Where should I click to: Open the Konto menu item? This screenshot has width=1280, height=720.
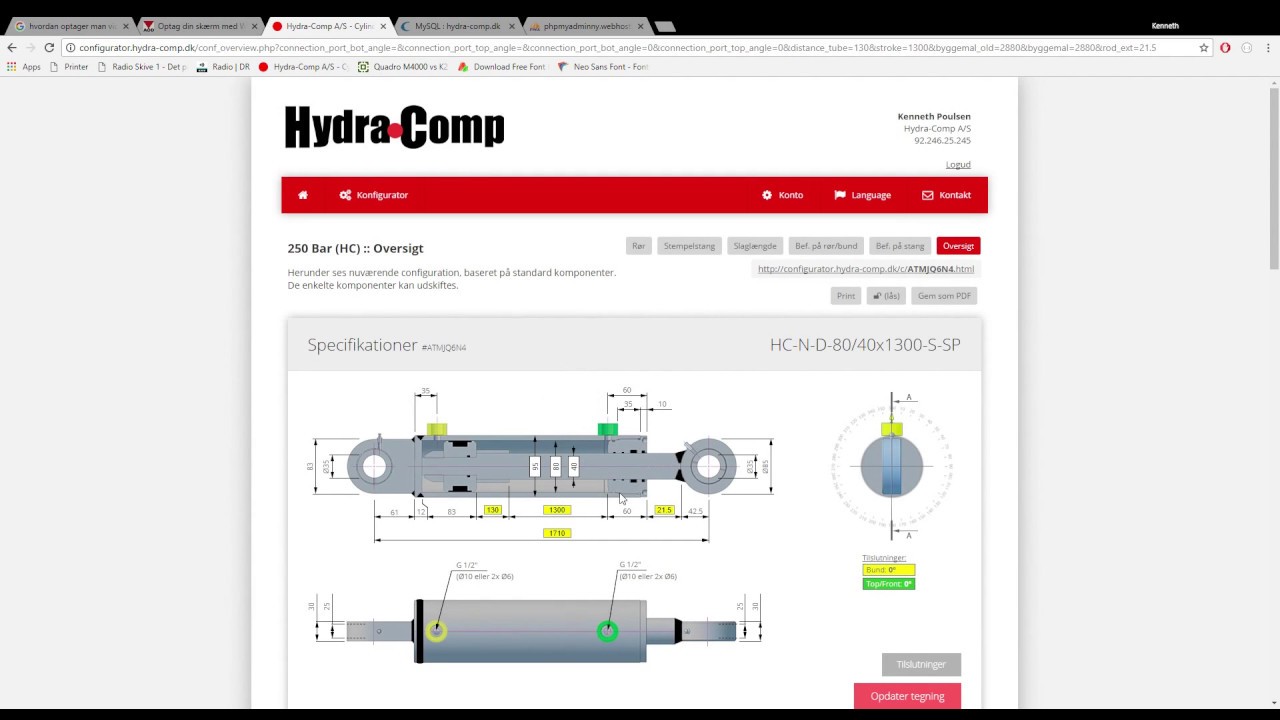[782, 195]
